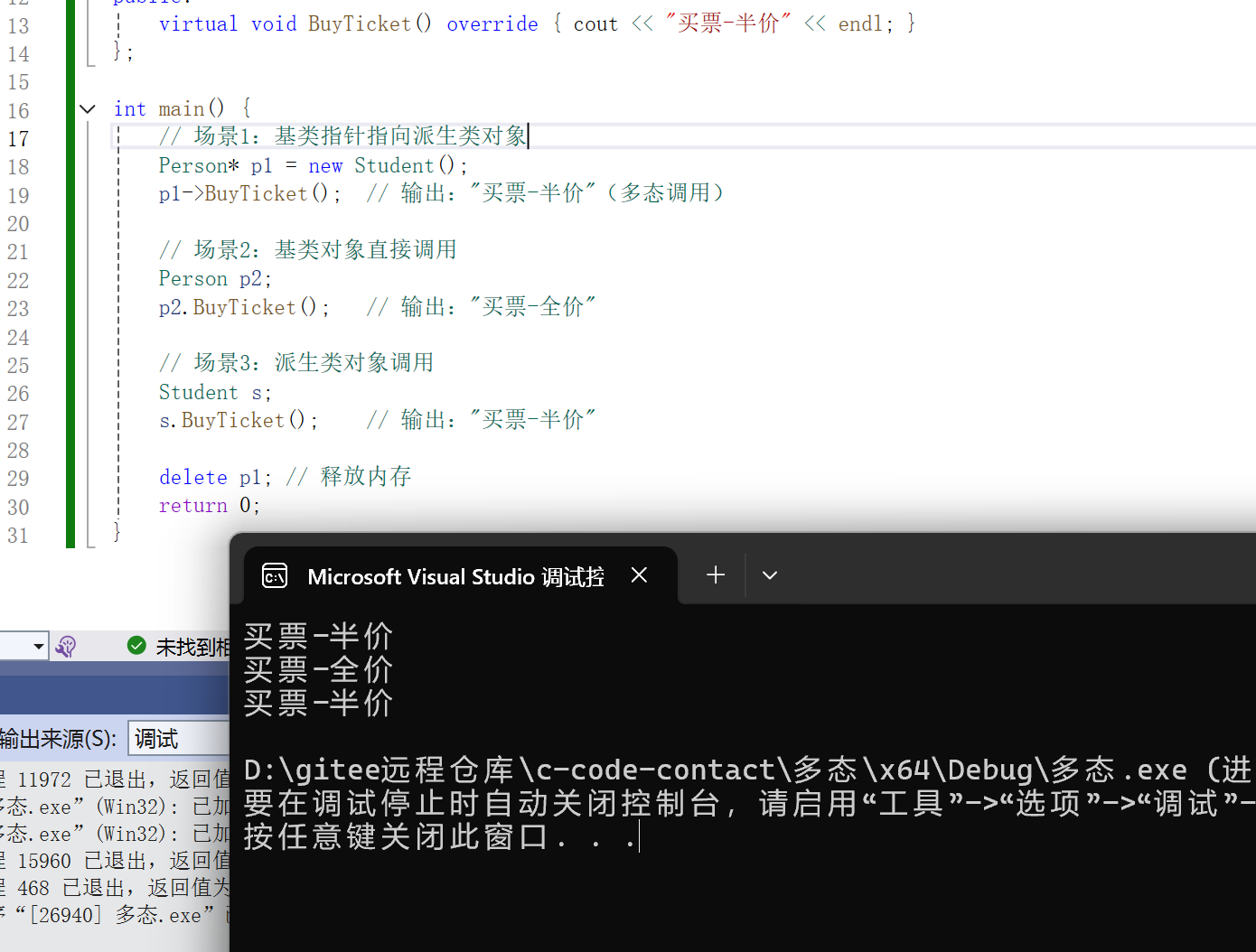Click the virtual void BuyTicket() override line
The width and height of the screenshot is (1256, 952).
pyautogui.click(x=537, y=23)
